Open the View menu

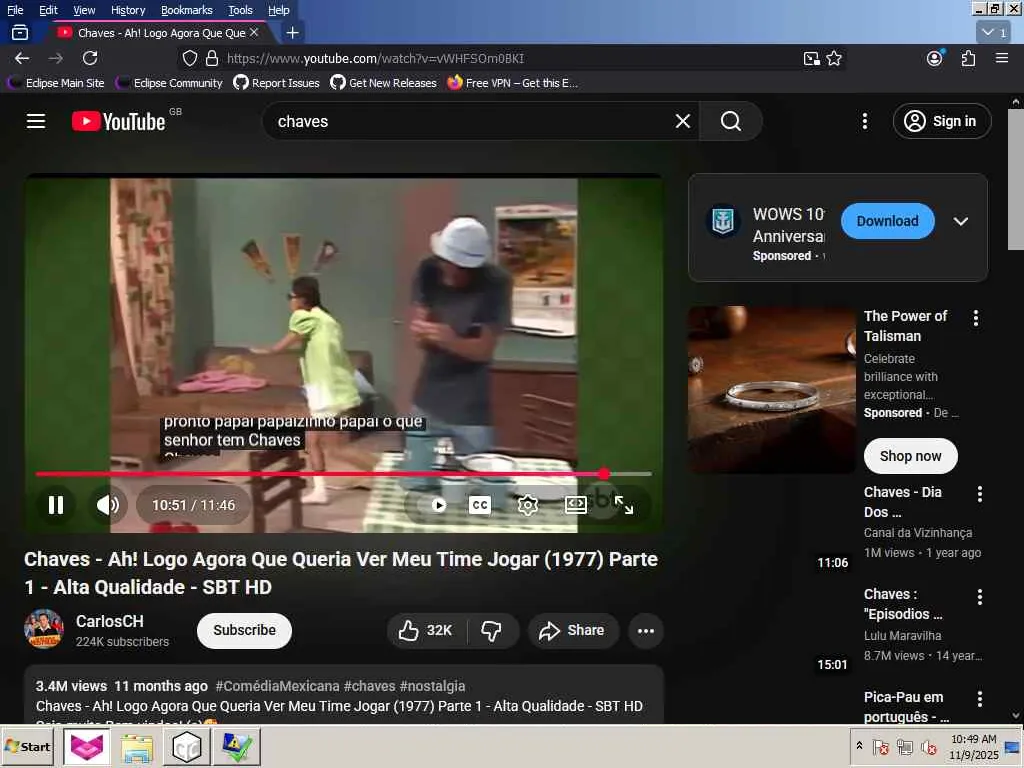click(84, 10)
